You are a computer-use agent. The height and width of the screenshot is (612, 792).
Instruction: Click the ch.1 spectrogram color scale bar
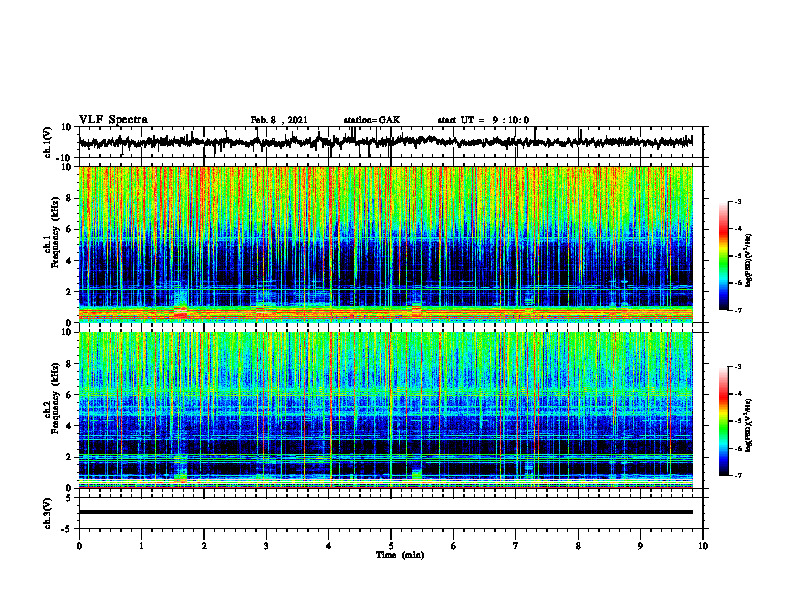[x=724, y=256]
